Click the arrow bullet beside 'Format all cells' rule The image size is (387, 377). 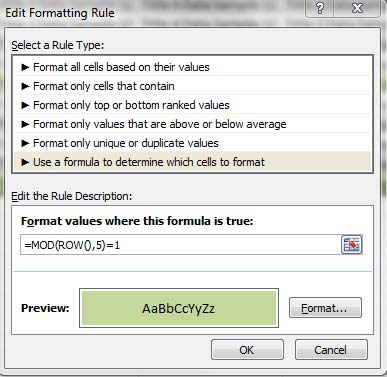tap(25, 67)
